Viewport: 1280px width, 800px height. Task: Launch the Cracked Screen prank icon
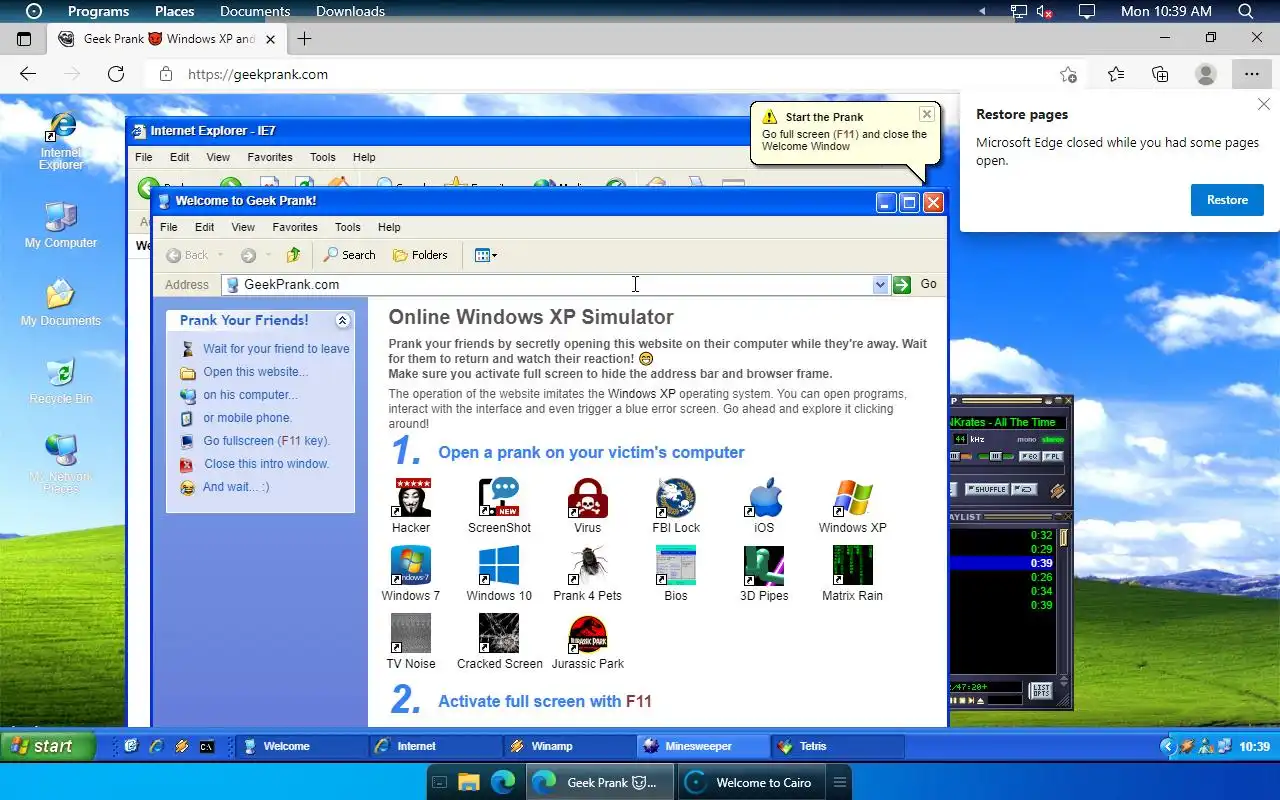click(499, 642)
